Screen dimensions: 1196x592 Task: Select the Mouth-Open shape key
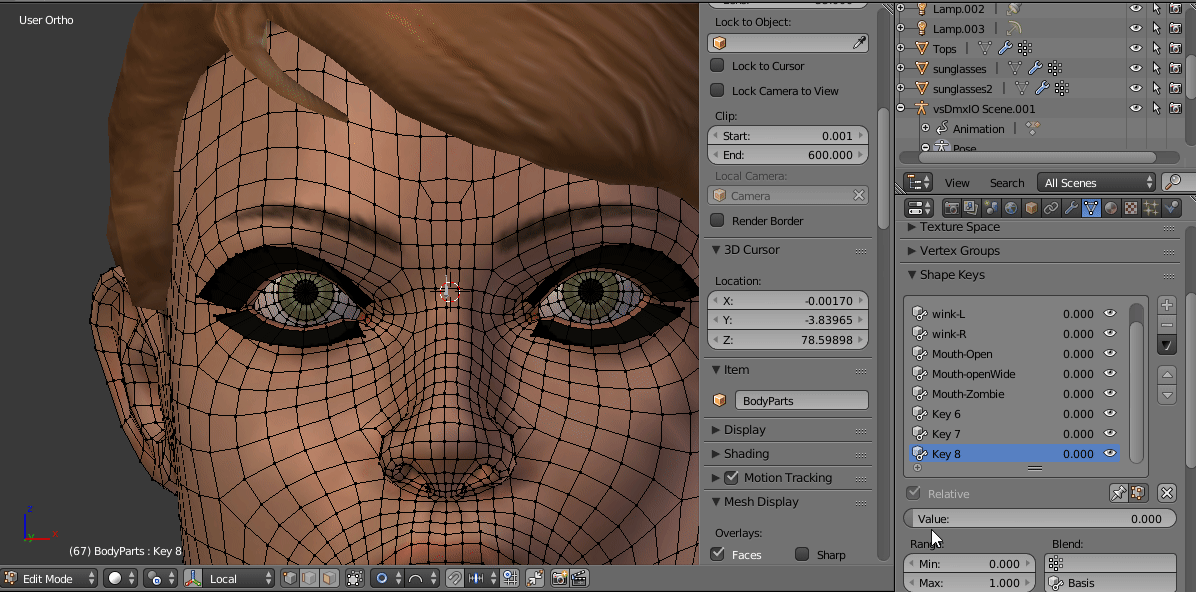tap(962, 354)
